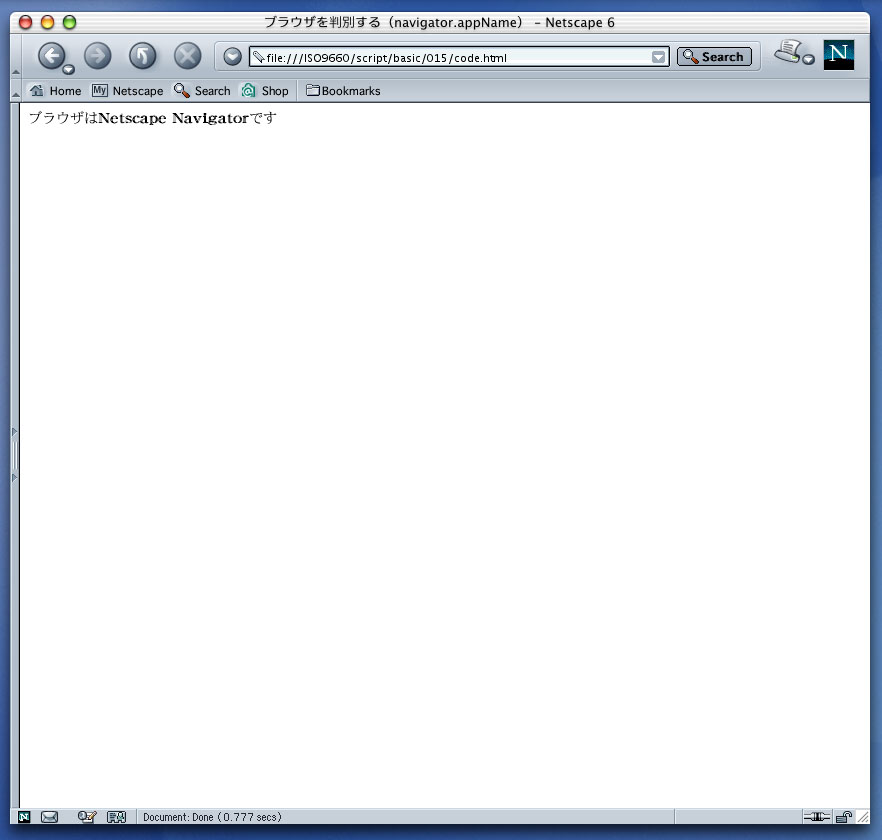Open Composer from the status bar icon

click(87, 816)
